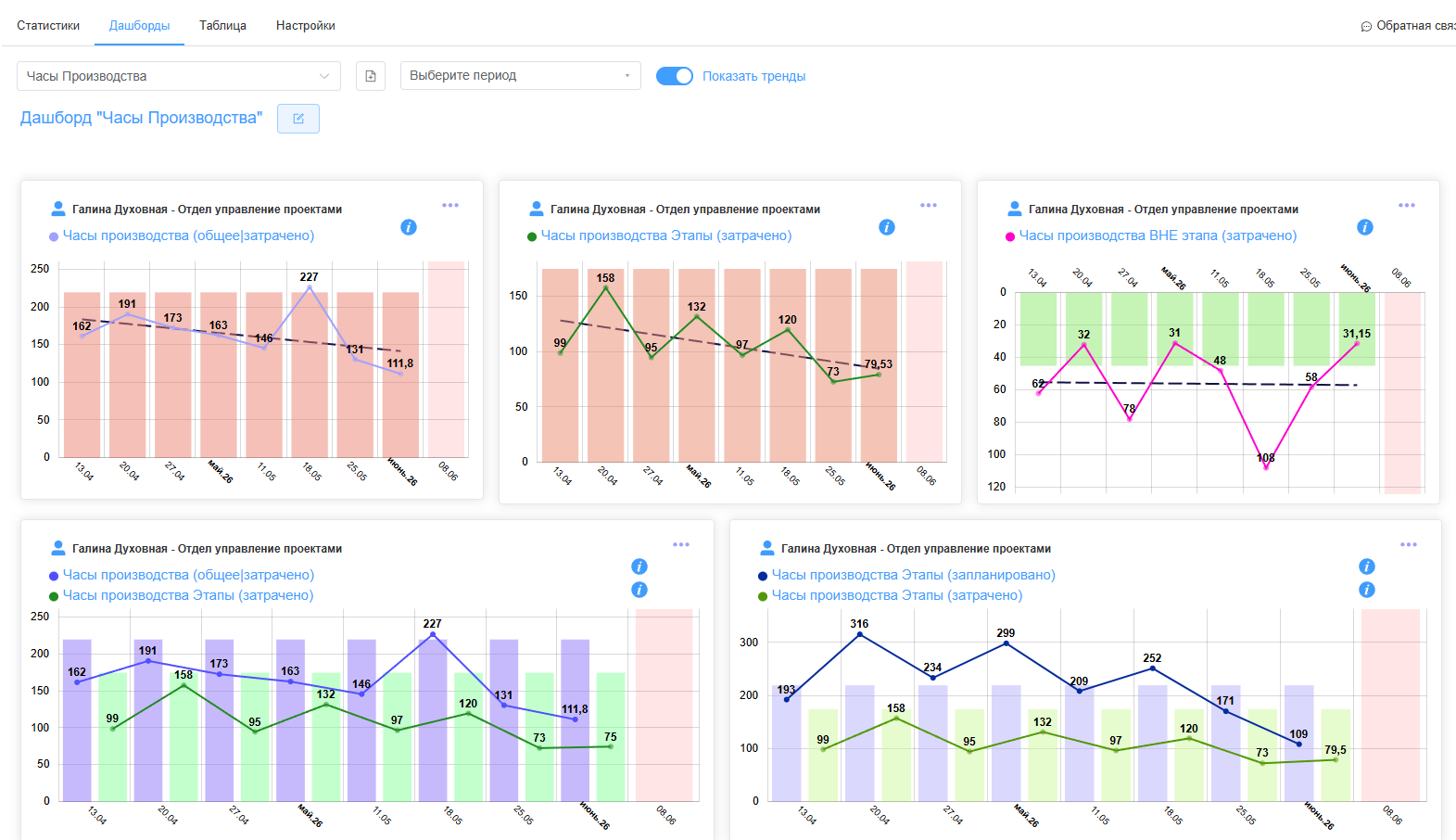1456x840 pixels.
Task: Click общее|затрачено info icon in the общее-and-Этапы card
Action: (x=639, y=566)
